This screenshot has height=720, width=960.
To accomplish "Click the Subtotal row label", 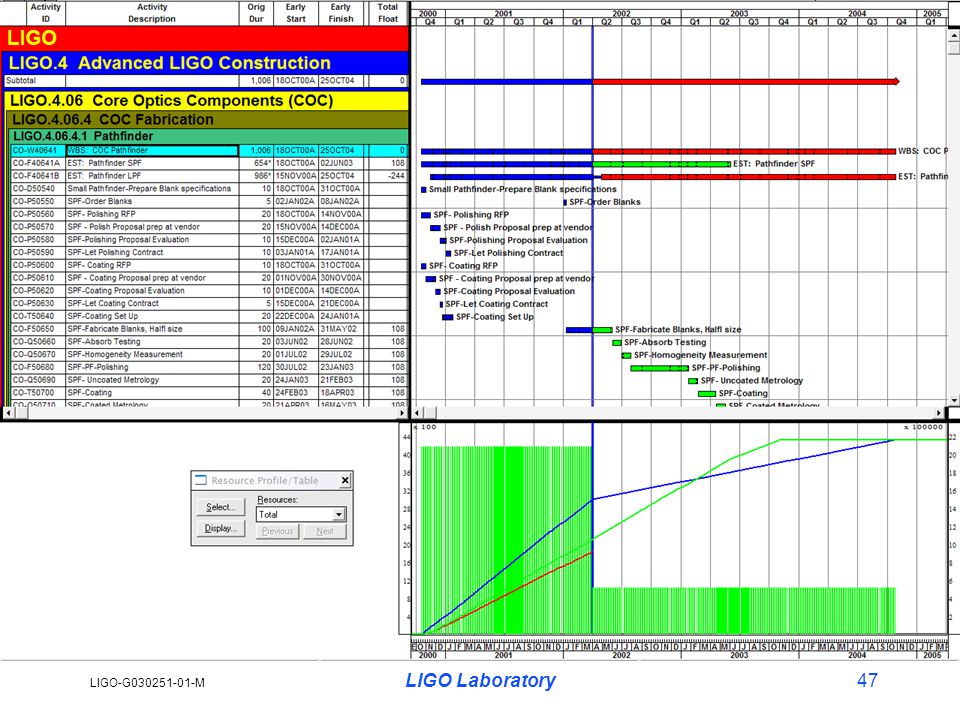I will pos(21,81).
